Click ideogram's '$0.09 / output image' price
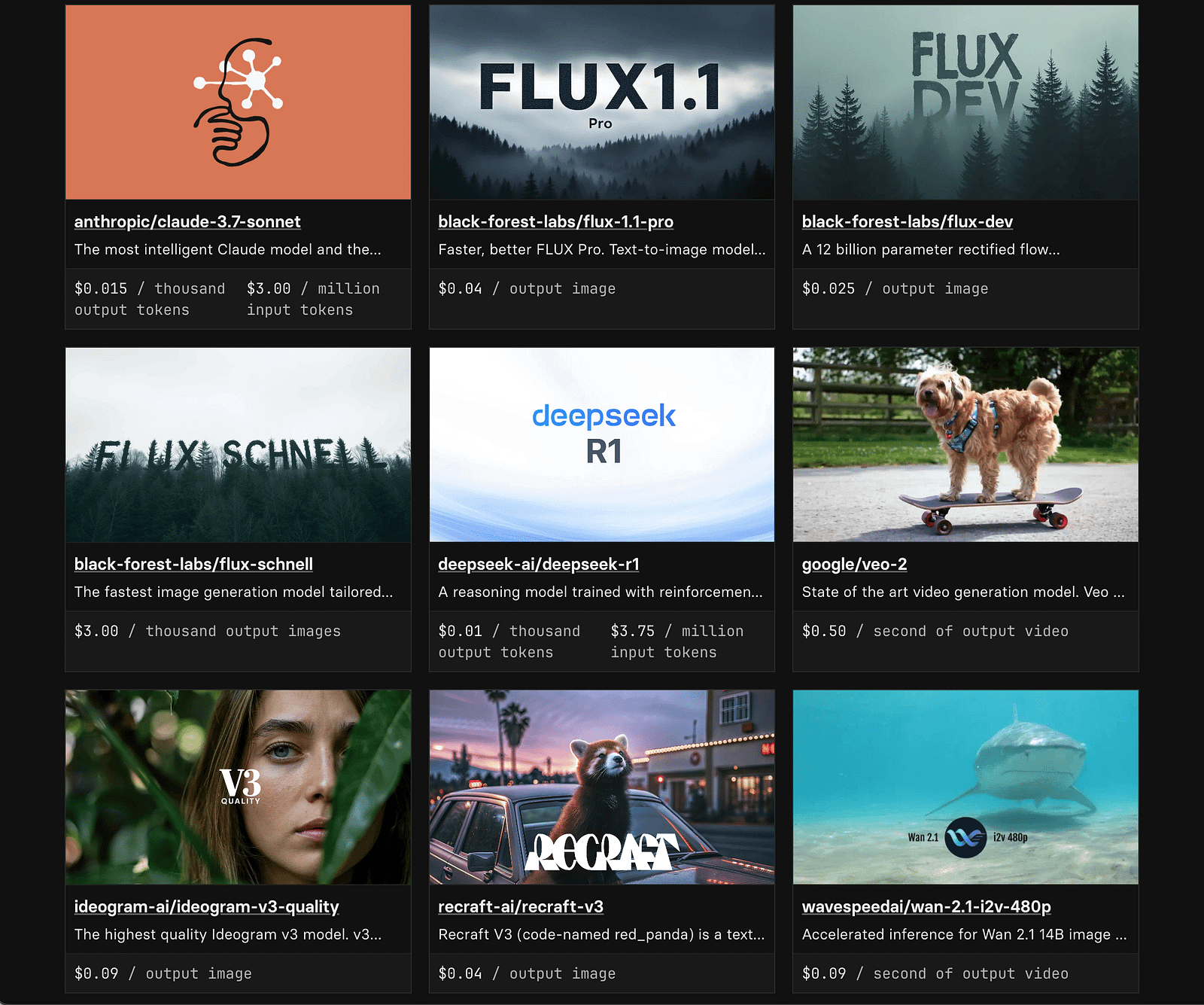Image resolution: width=1204 pixels, height=1005 pixels. tap(163, 974)
